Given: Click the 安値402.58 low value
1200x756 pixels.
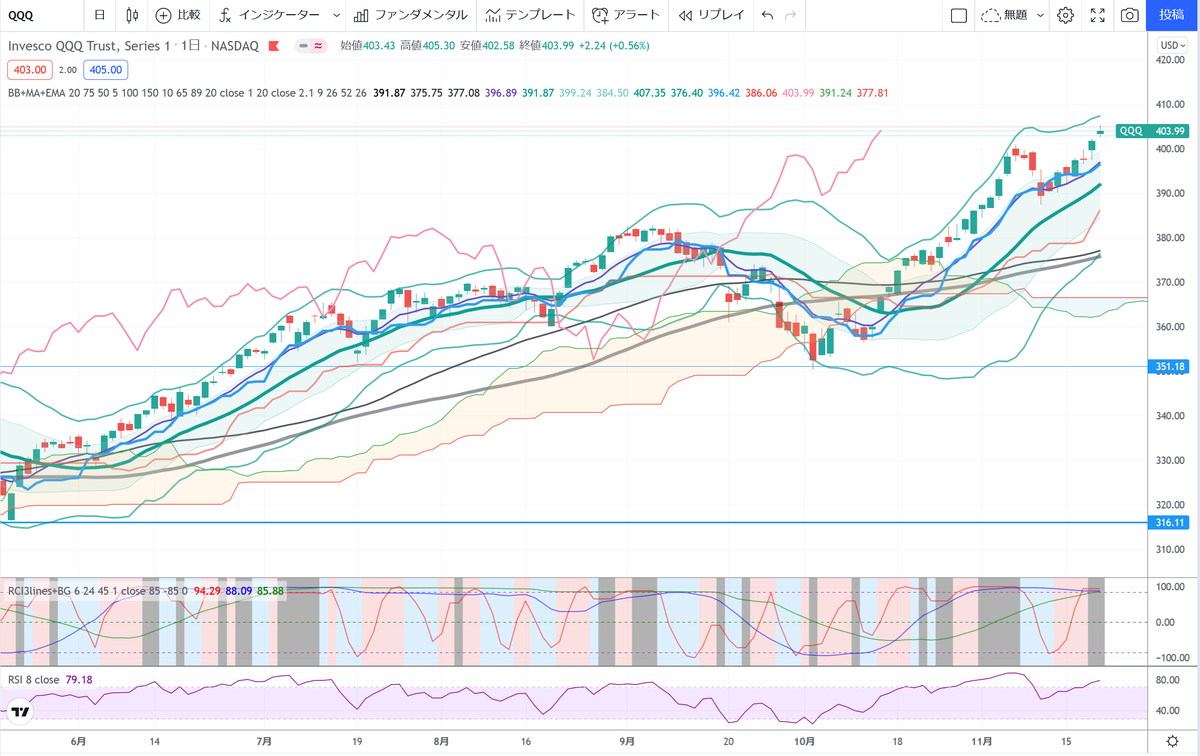Looking at the screenshot, I should coord(488,45).
